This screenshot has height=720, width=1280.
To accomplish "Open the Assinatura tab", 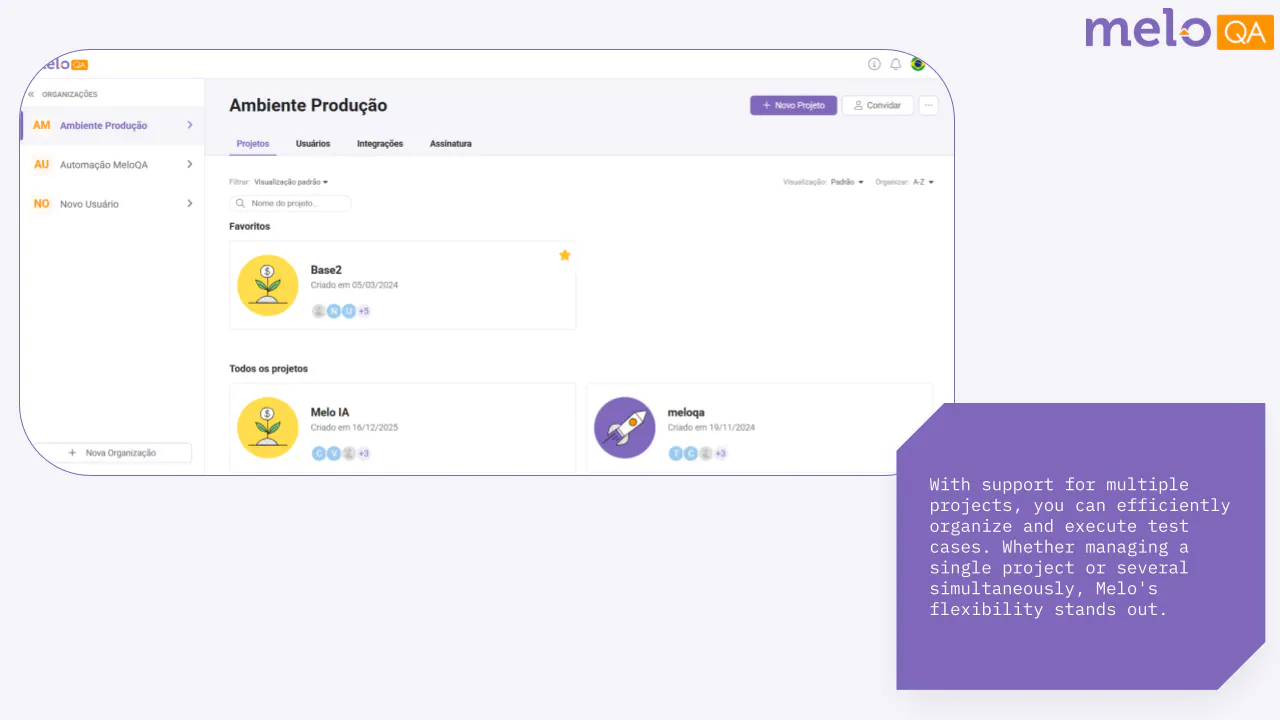I will pyautogui.click(x=451, y=144).
